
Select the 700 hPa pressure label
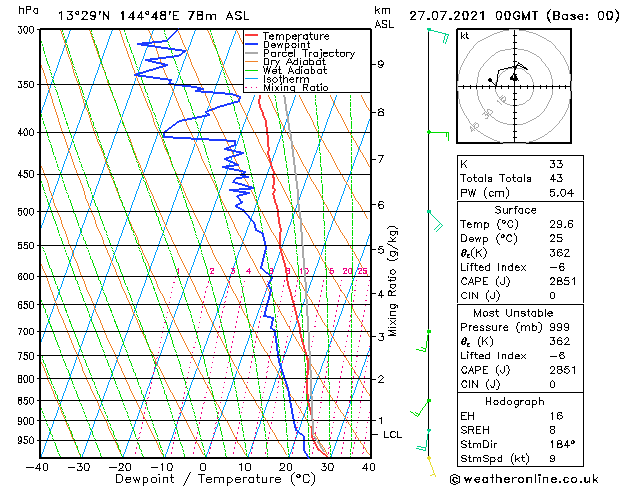click(x=28, y=332)
